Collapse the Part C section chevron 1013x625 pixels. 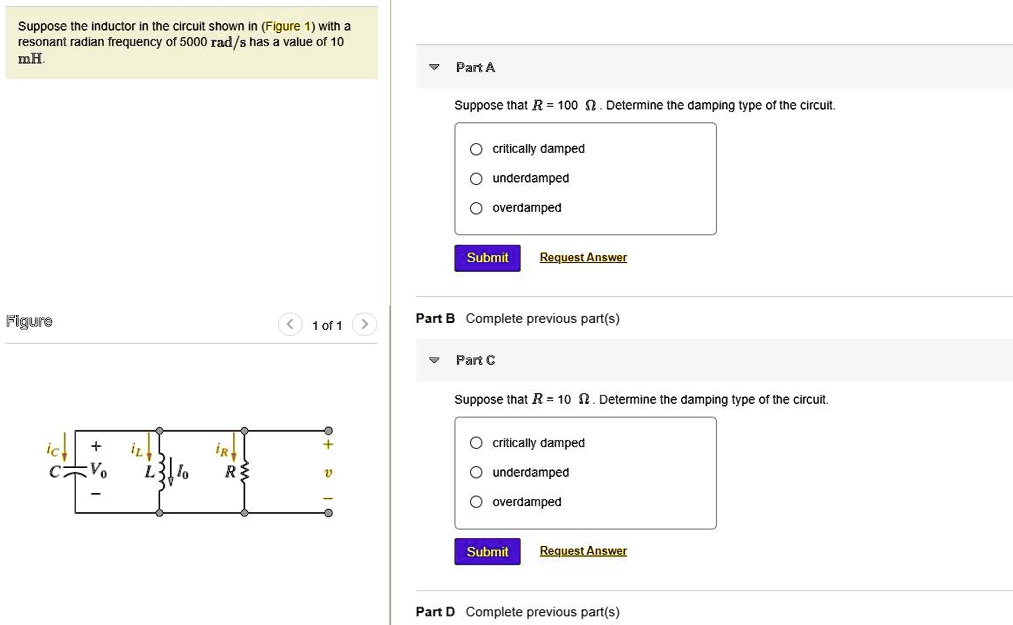[433, 360]
